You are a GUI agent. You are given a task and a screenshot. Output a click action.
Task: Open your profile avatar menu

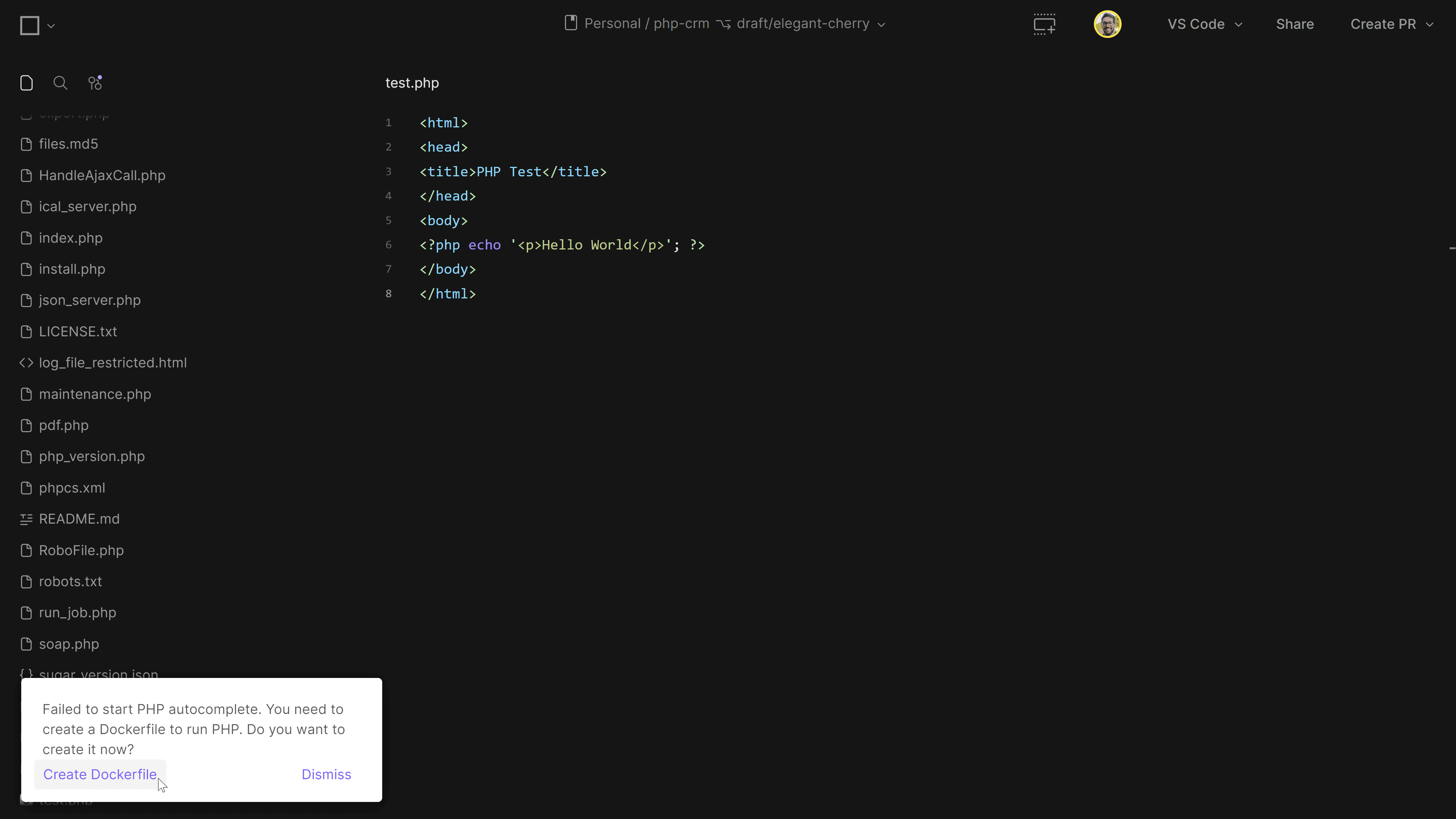pyautogui.click(x=1107, y=24)
